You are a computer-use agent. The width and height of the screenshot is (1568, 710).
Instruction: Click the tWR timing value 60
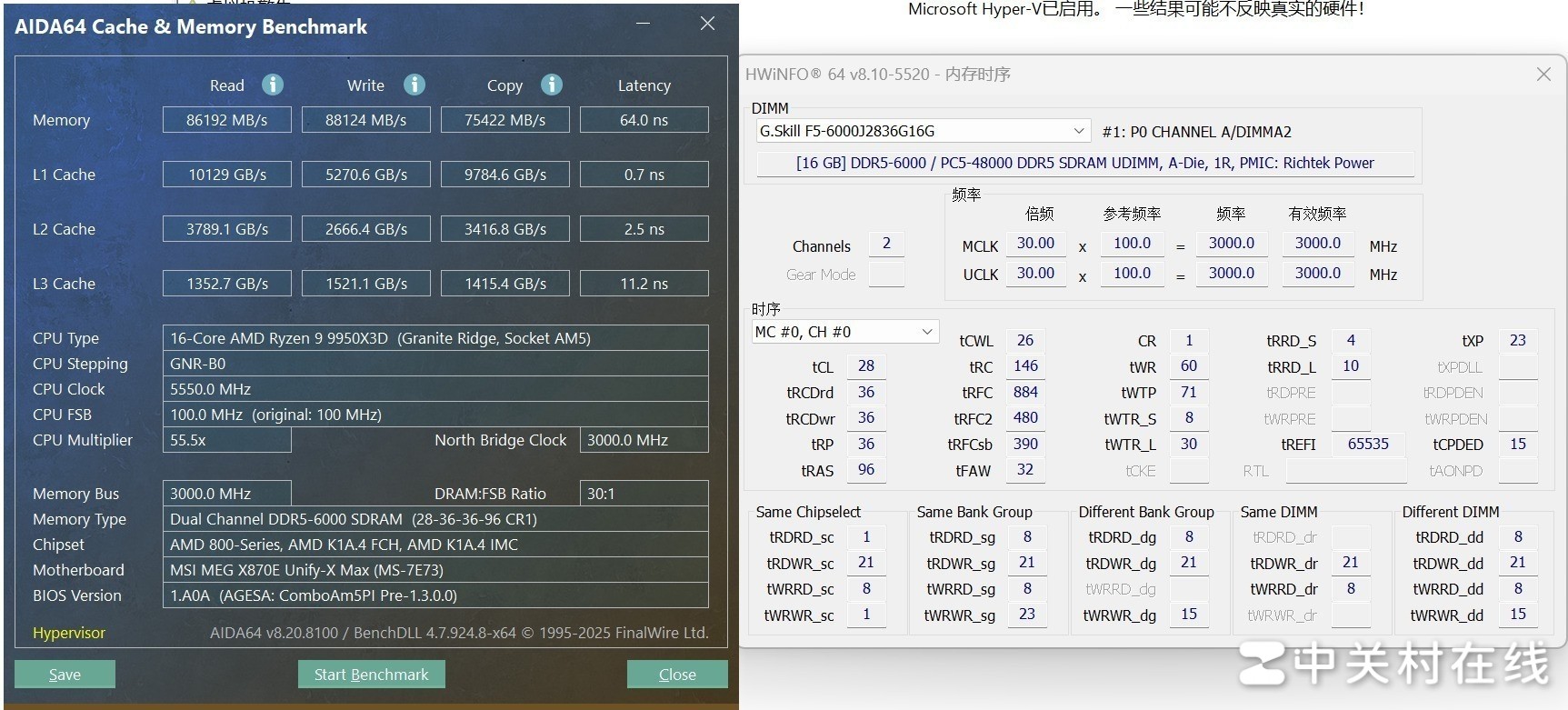[1189, 366]
